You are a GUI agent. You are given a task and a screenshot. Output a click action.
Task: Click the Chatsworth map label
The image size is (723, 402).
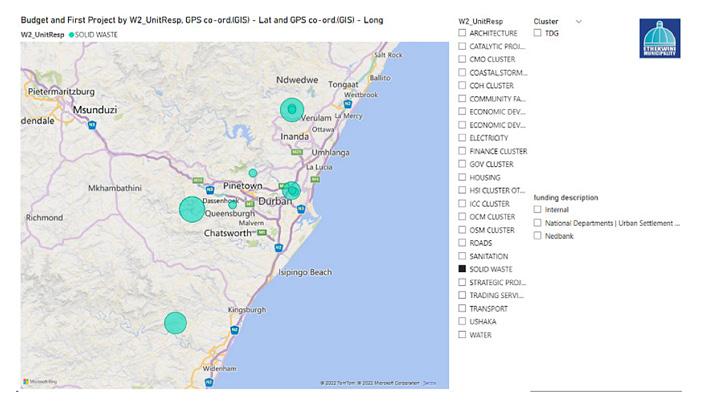point(228,233)
